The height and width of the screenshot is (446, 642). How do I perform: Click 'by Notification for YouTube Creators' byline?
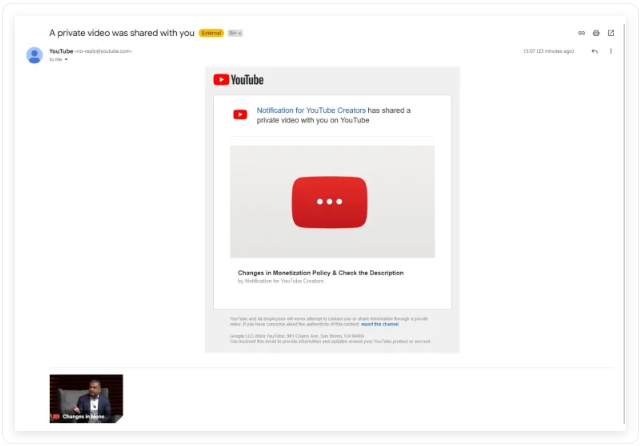click(281, 281)
